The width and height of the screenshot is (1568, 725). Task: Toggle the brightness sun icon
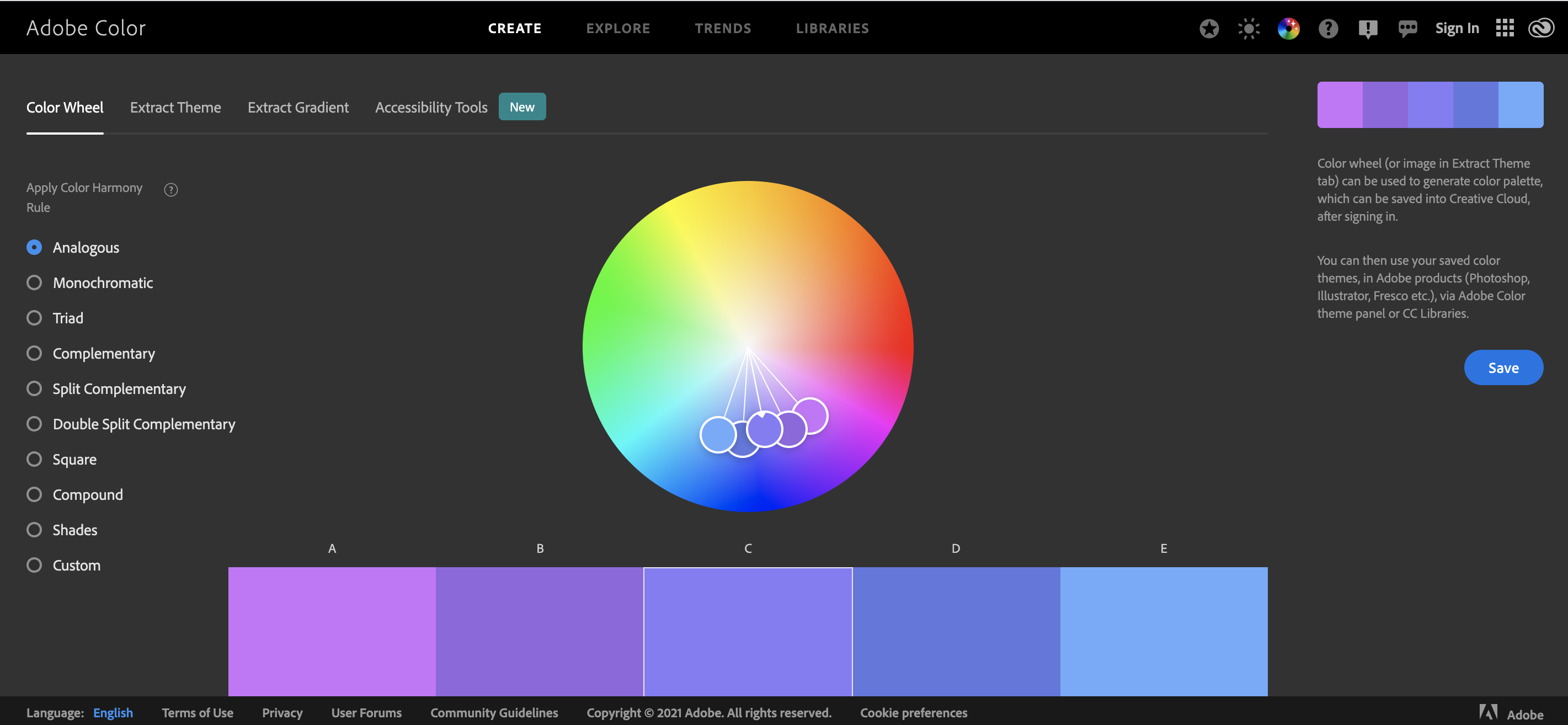(1249, 29)
